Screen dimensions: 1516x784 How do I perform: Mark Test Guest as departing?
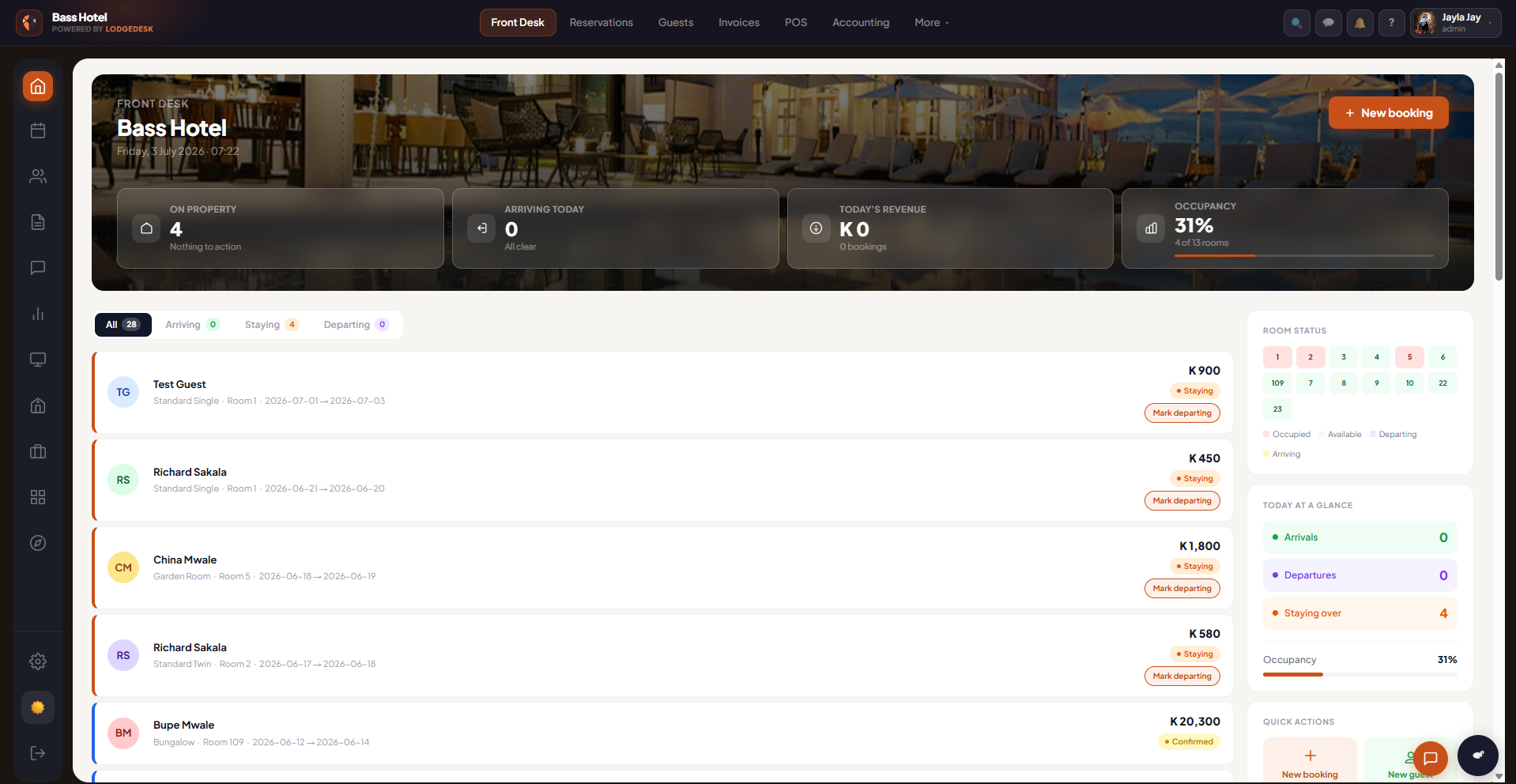pyautogui.click(x=1182, y=413)
